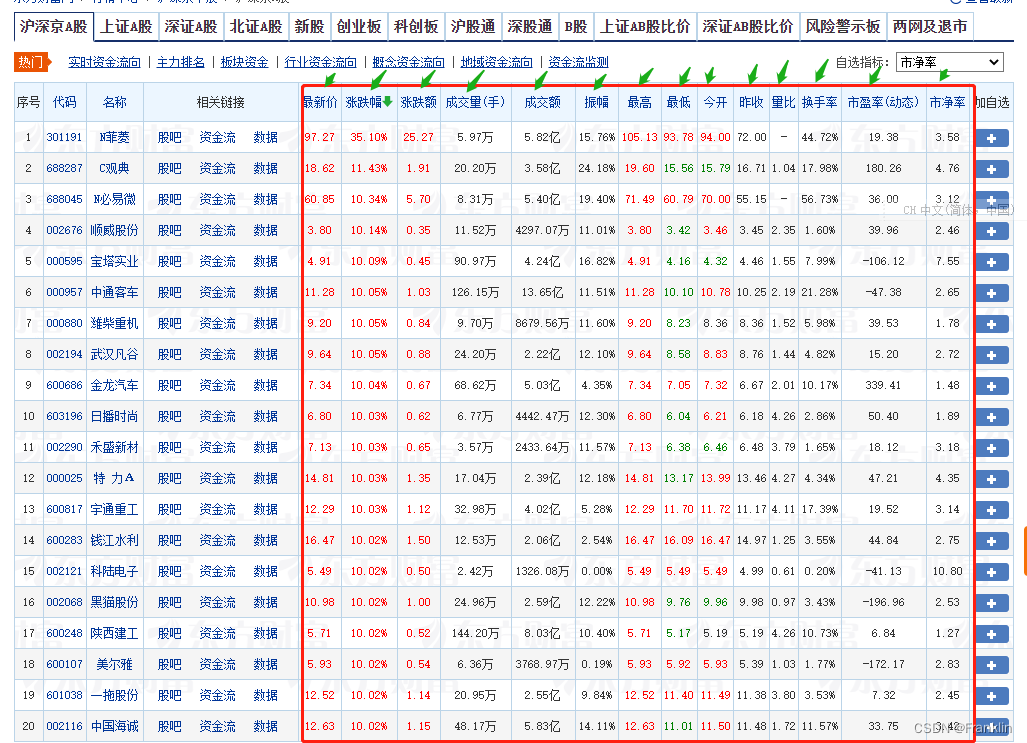This screenshot has width=1027, height=743.
Task: Open the 深股通 tab
Action: (x=530, y=27)
